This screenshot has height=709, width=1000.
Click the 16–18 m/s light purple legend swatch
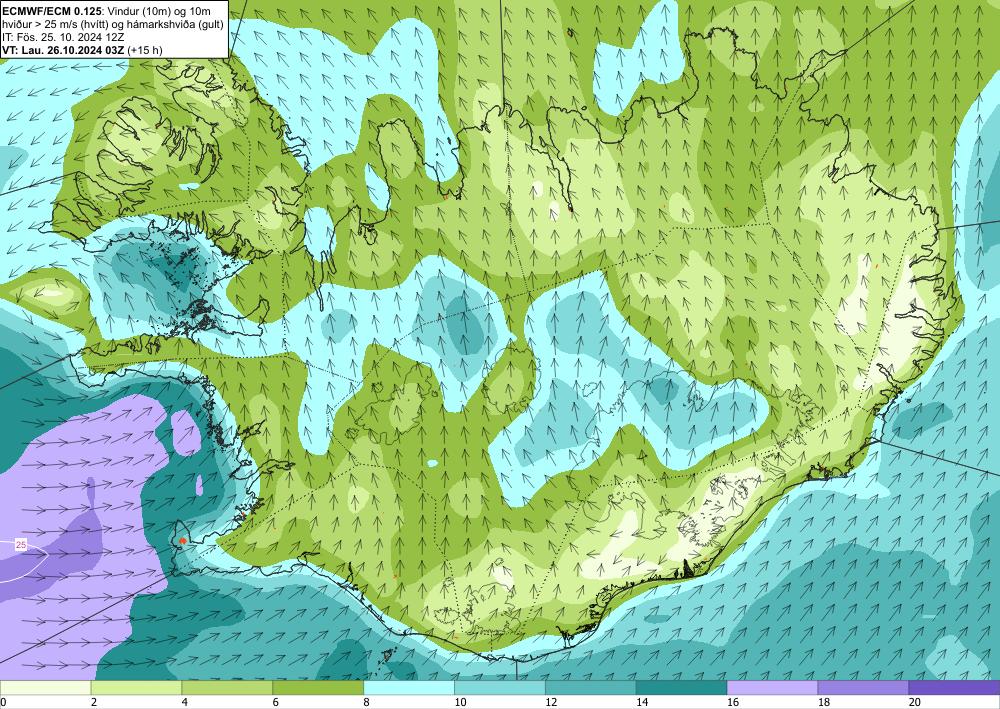(x=772, y=688)
